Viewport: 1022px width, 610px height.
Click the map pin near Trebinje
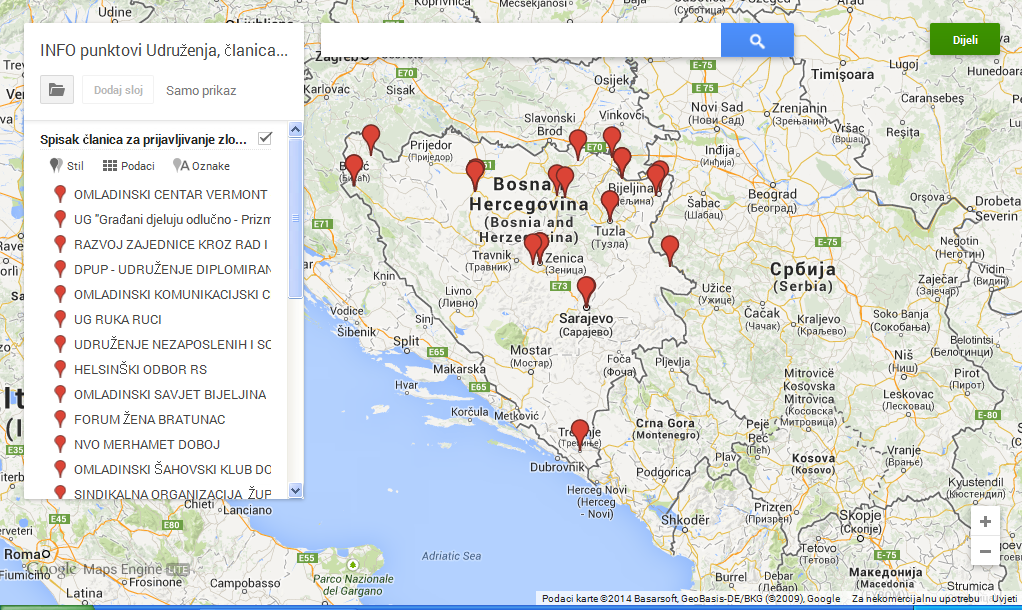(579, 431)
